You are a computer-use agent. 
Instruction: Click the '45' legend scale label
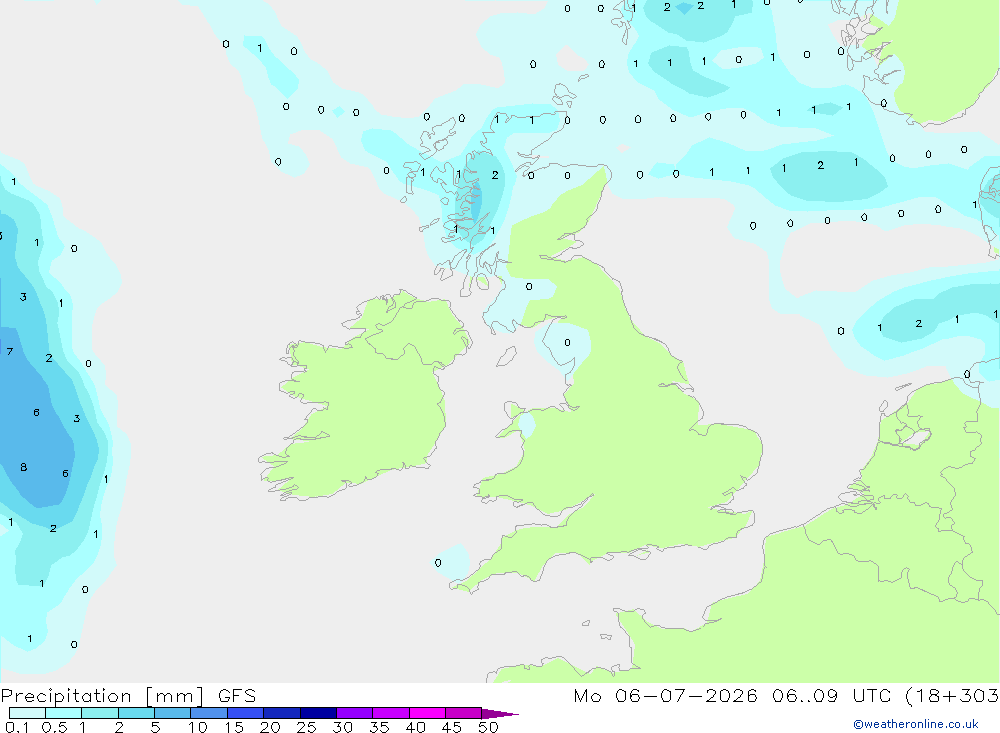pyautogui.click(x=452, y=727)
